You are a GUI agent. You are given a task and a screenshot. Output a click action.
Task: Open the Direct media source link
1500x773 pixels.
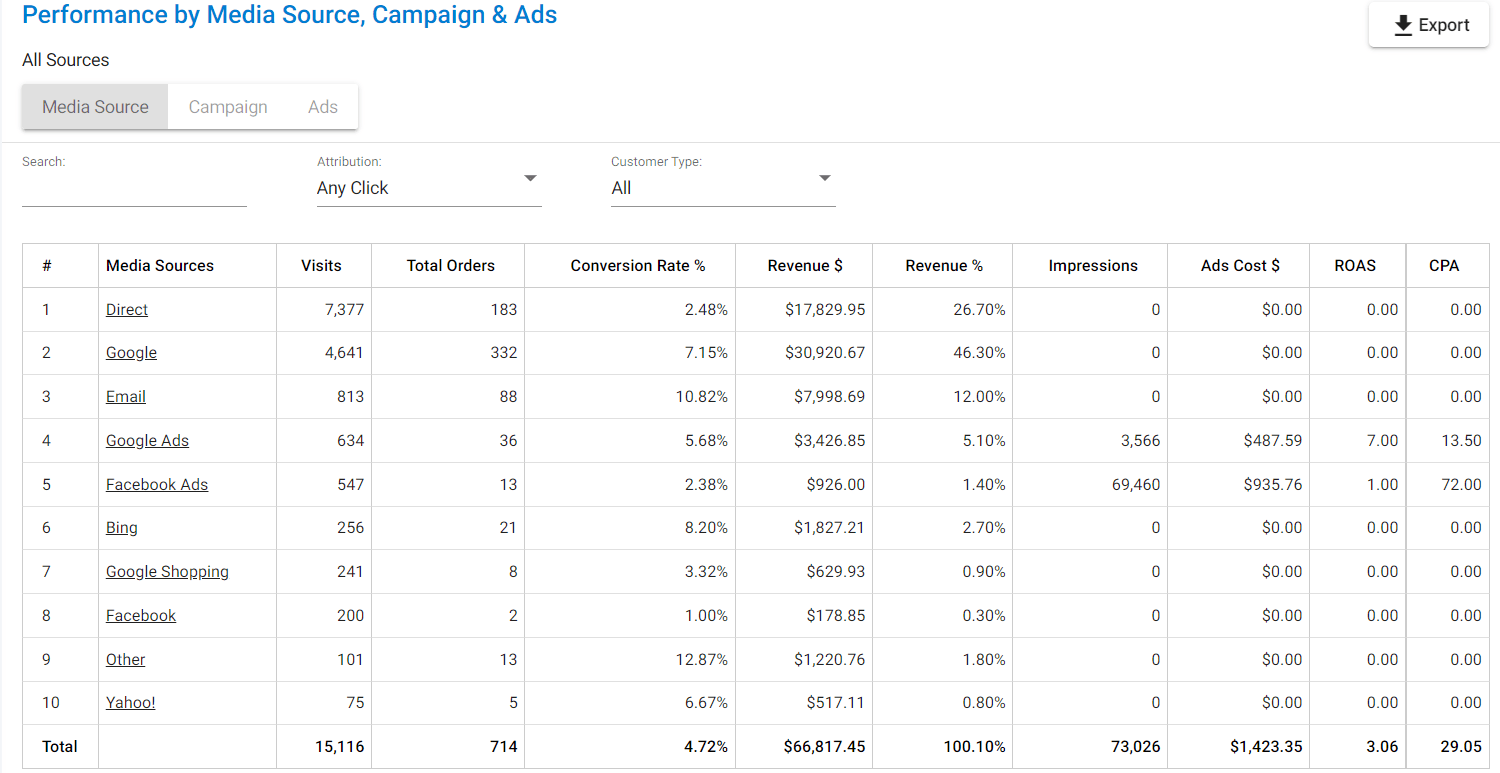[x=127, y=310]
